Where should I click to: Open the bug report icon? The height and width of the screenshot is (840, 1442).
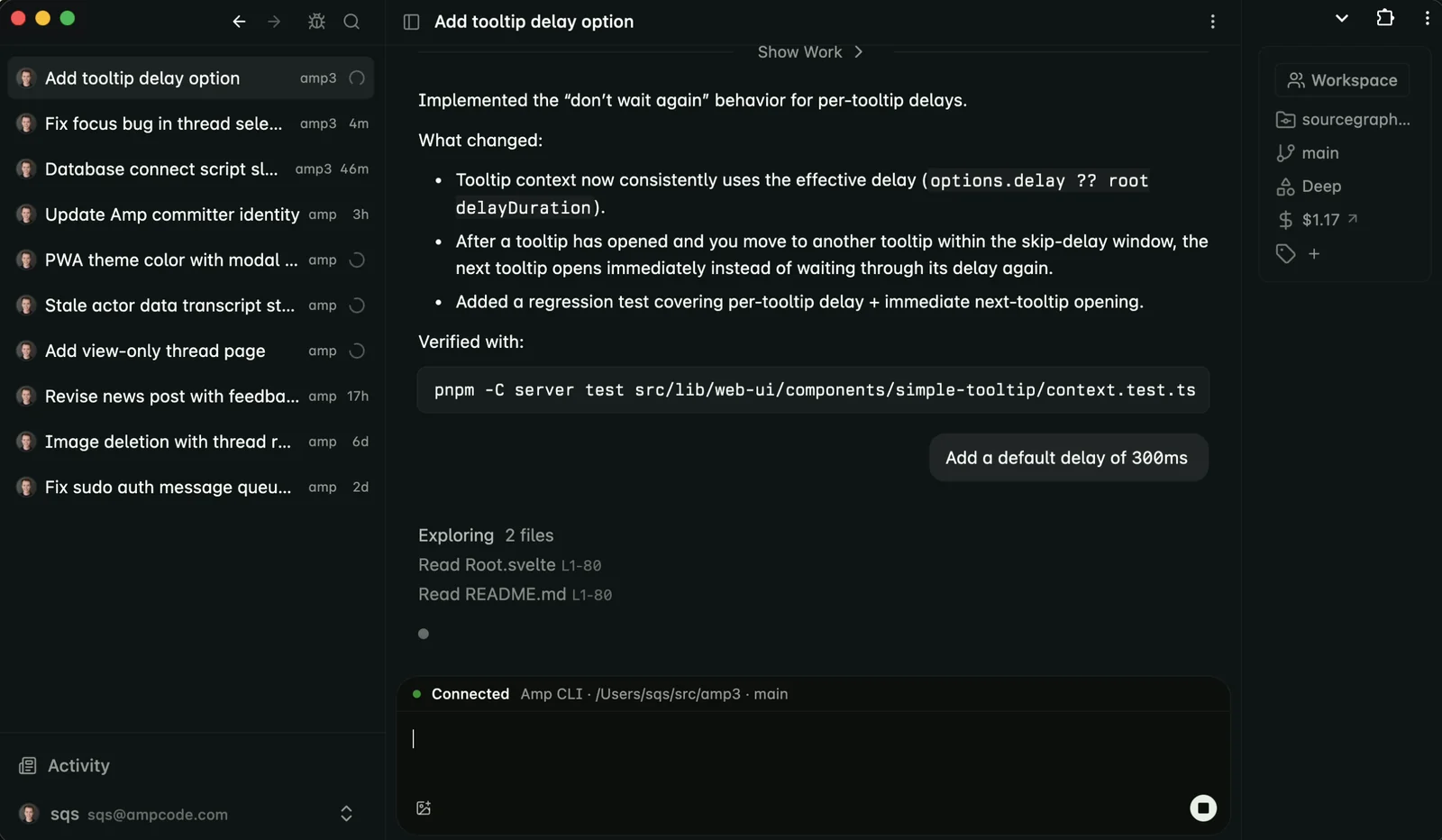(316, 22)
